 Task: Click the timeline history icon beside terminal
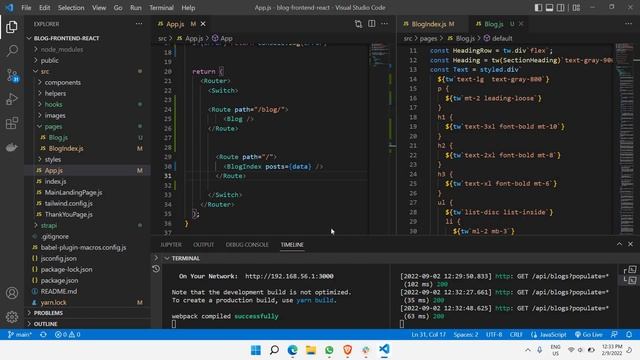tap(156, 269)
